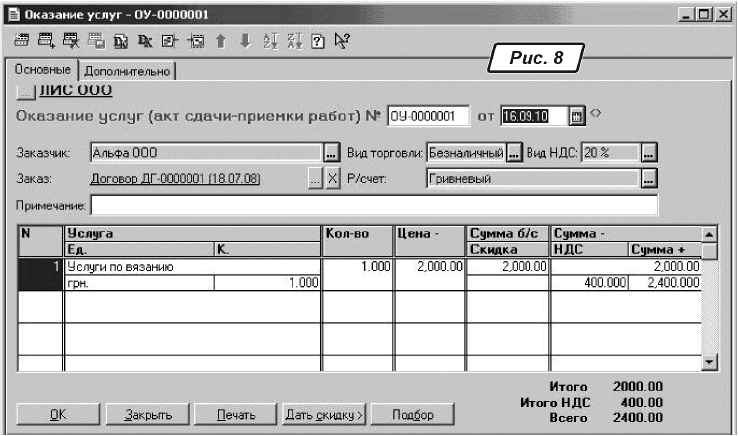
Task: Switch to the Дополнительно tab
Action: pos(128,71)
